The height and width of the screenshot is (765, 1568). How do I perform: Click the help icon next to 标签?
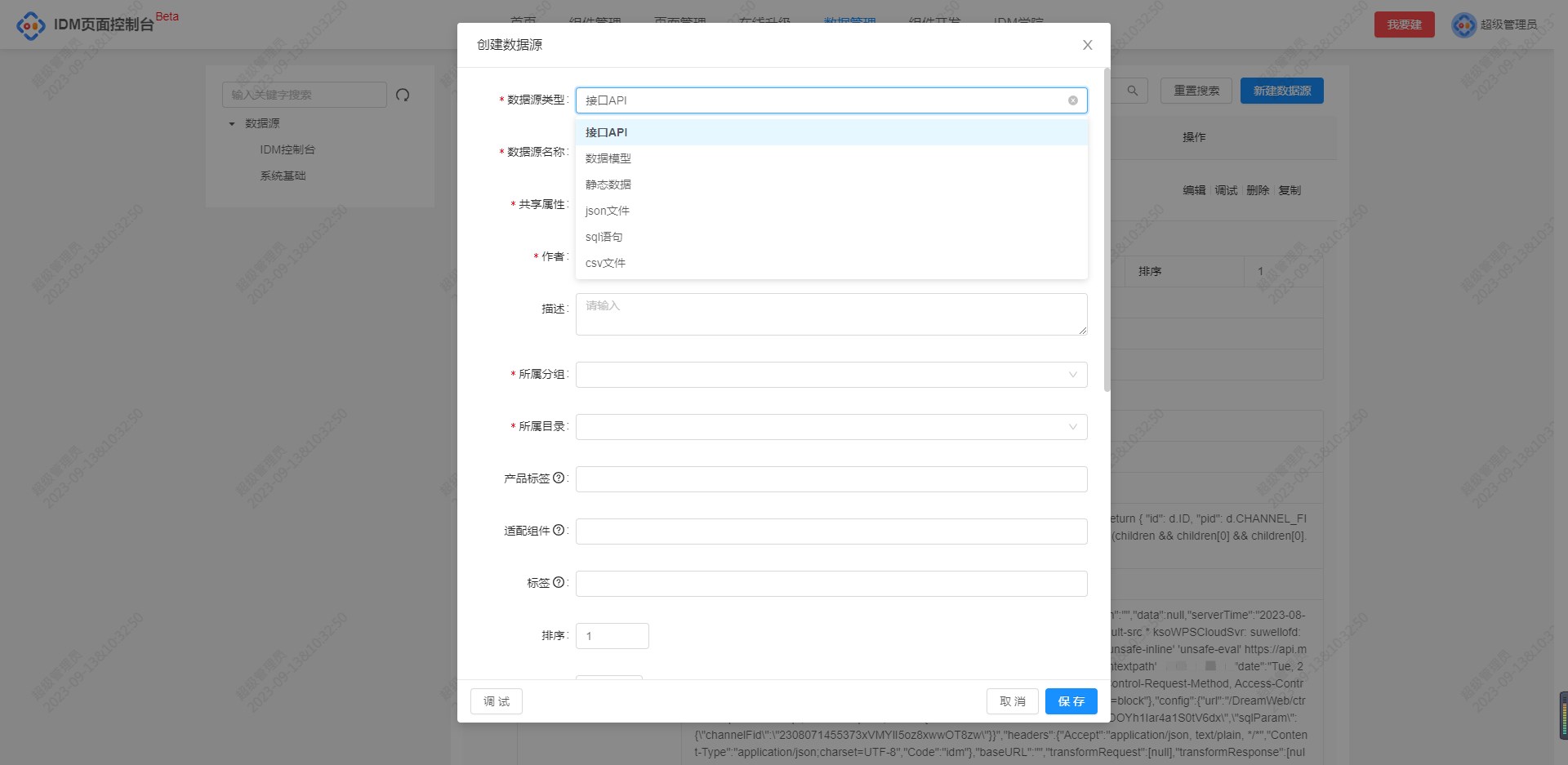[559, 582]
